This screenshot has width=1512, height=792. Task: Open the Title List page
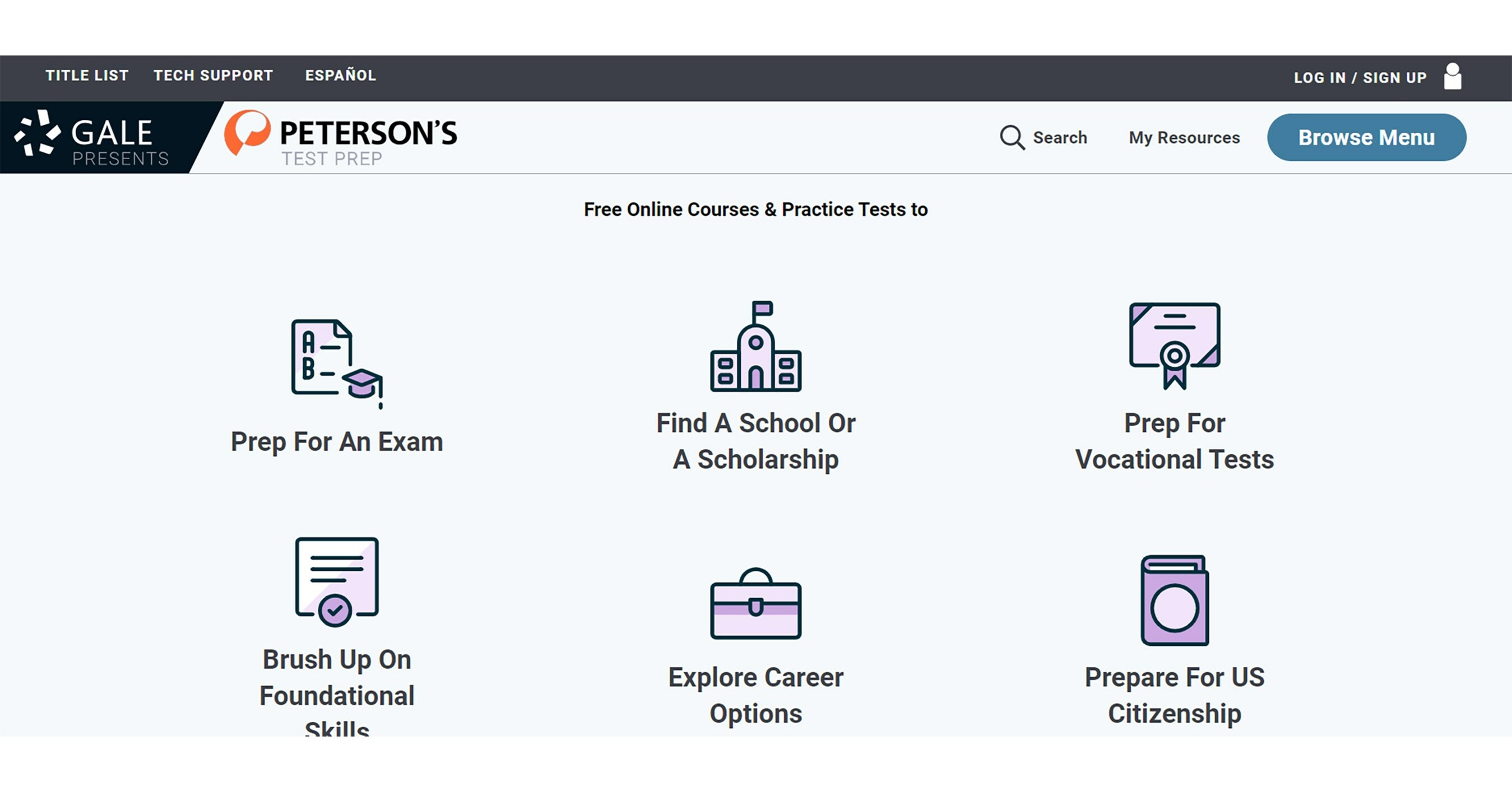[86, 75]
